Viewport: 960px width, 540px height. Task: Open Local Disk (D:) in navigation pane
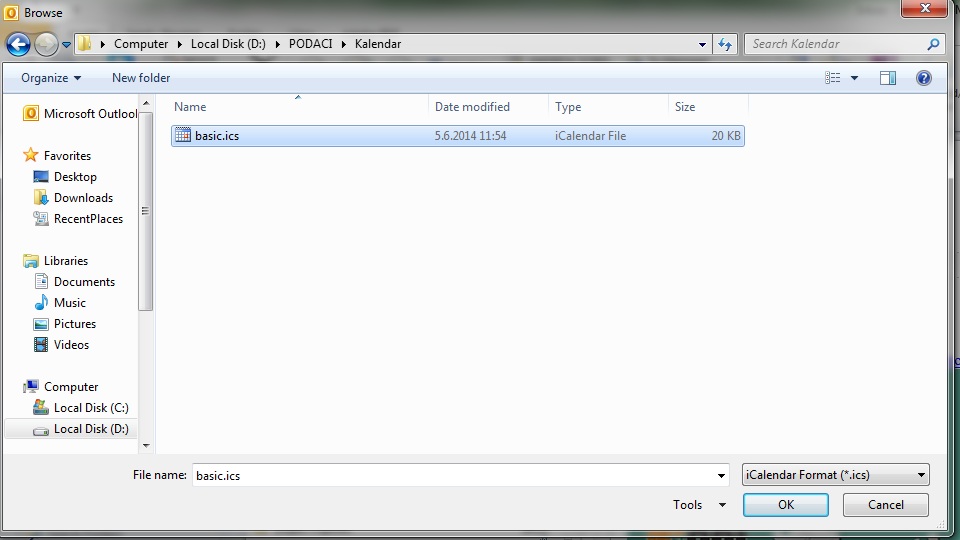pyautogui.click(x=91, y=429)
